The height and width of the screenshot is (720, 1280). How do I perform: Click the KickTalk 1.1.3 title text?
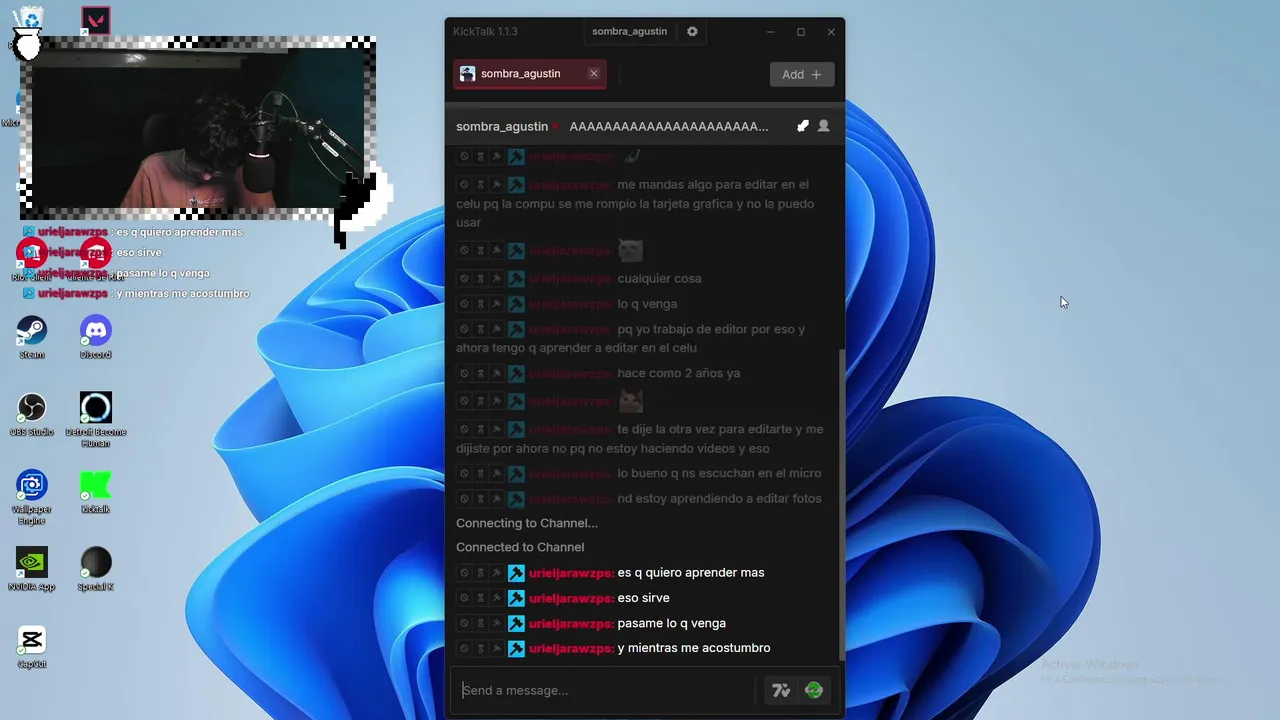[x=485, y=32]
